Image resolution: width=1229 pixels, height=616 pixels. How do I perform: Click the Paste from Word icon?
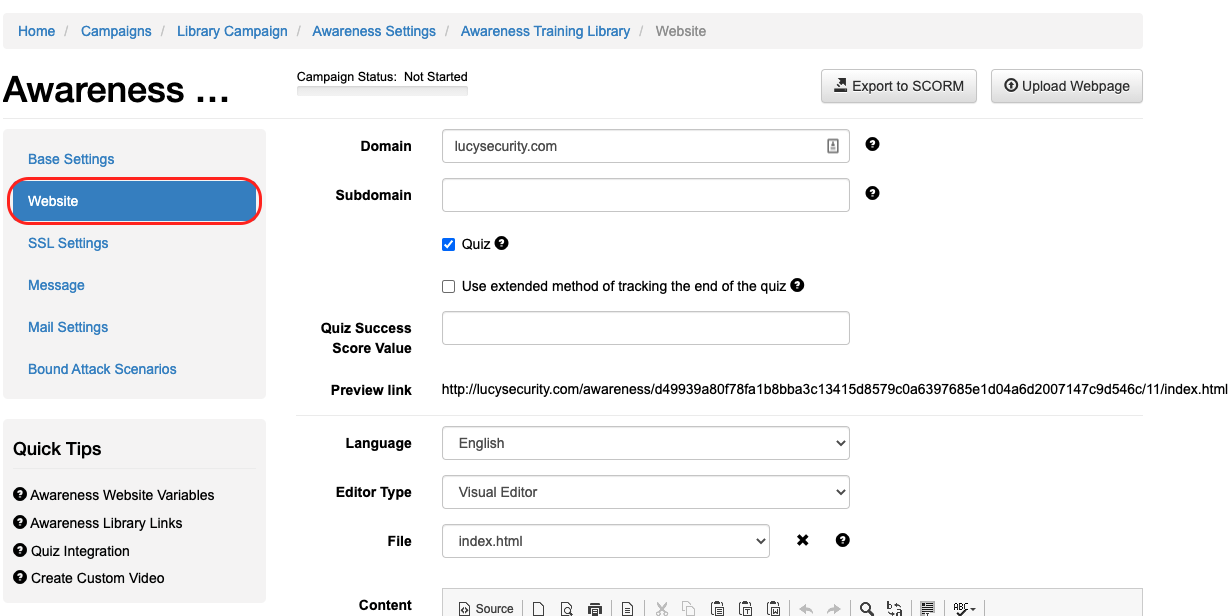[773, 608]
